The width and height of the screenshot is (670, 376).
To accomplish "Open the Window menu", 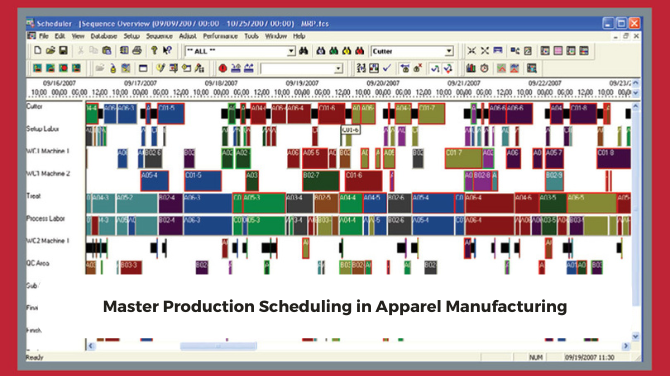I will point(276,36).
